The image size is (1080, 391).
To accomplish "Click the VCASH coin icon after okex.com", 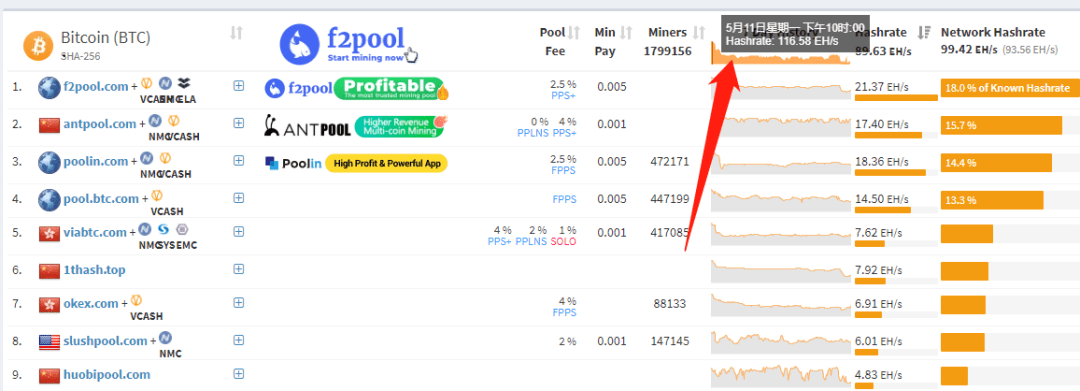I will point(136,301).
